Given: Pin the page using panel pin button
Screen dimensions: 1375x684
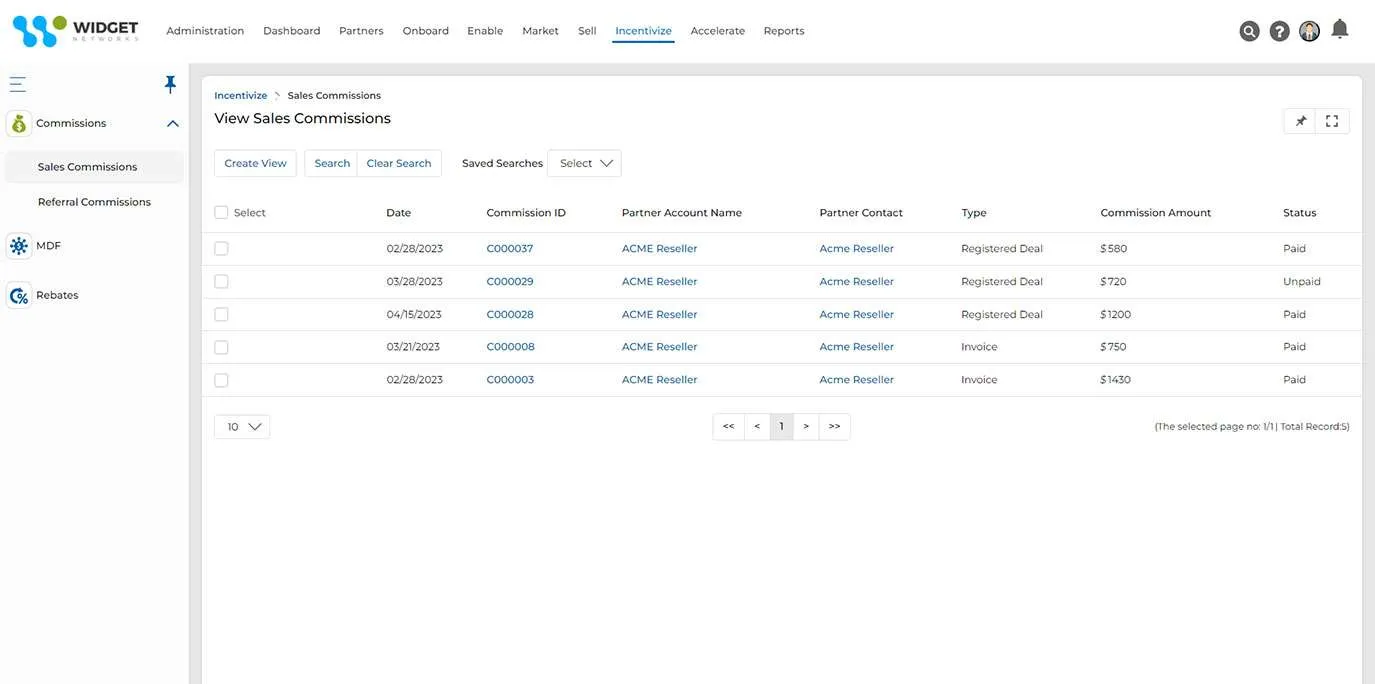Looking at the screenshot, I should click(x=1301, y=121).
